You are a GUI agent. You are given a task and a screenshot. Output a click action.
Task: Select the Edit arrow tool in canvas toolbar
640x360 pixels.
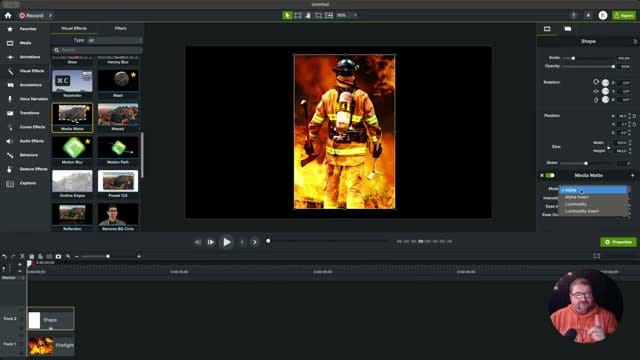click(287, 16)
